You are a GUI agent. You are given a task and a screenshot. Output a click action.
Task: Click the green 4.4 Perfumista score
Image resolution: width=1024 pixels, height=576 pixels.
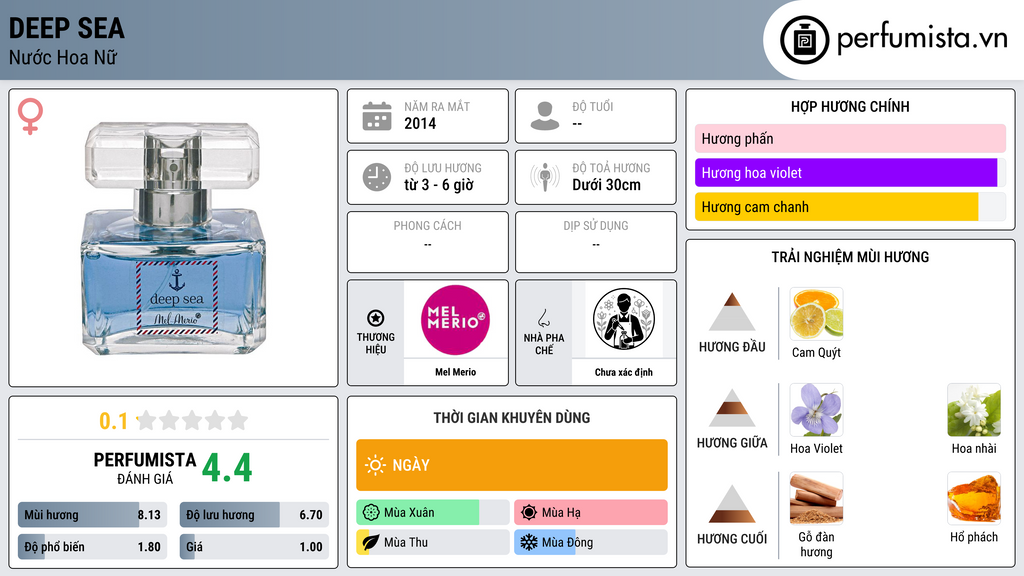pos(227,468)
